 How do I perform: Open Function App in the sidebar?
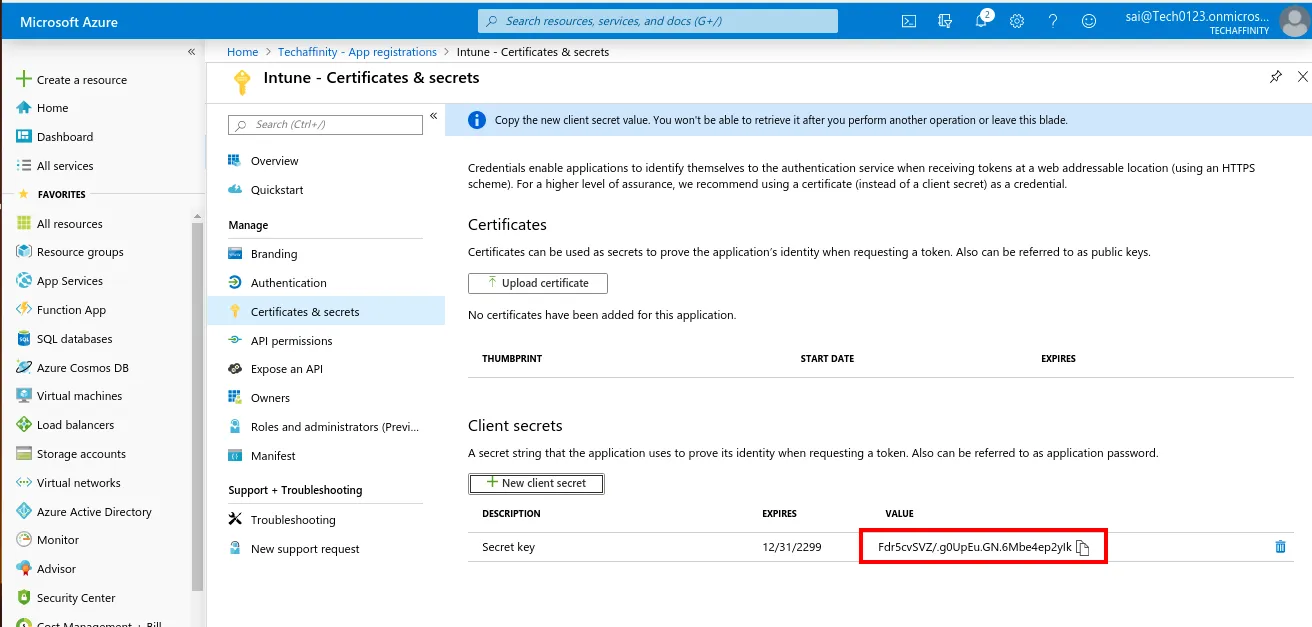[x=61, y=310]
